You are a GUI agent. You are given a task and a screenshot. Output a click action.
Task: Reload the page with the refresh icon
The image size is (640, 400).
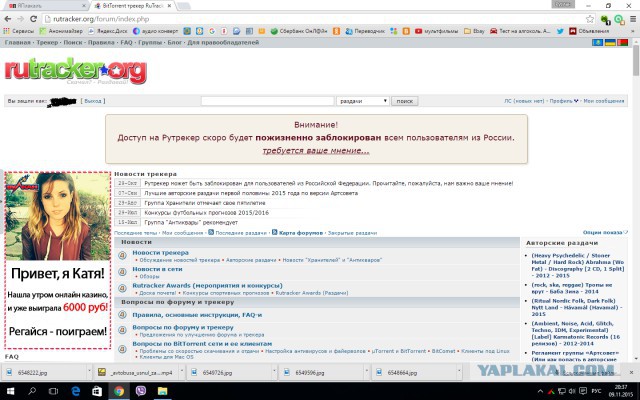[33, 19]
